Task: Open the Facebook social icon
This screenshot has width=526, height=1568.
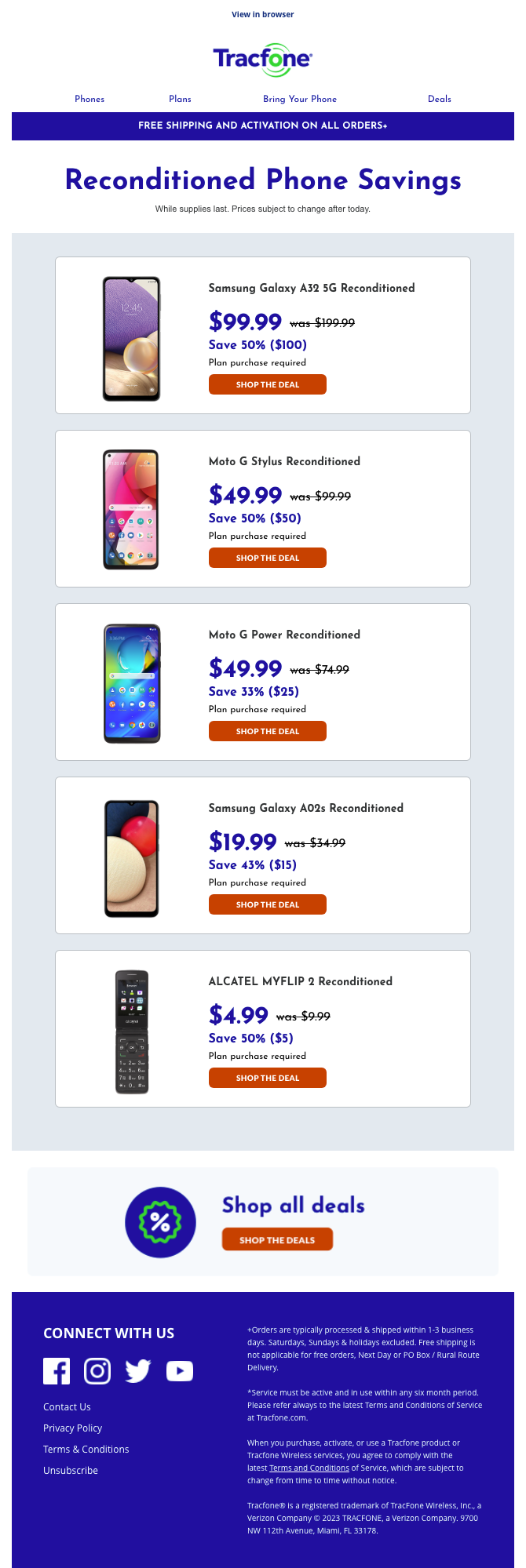Action: (x=57, y=1370)
